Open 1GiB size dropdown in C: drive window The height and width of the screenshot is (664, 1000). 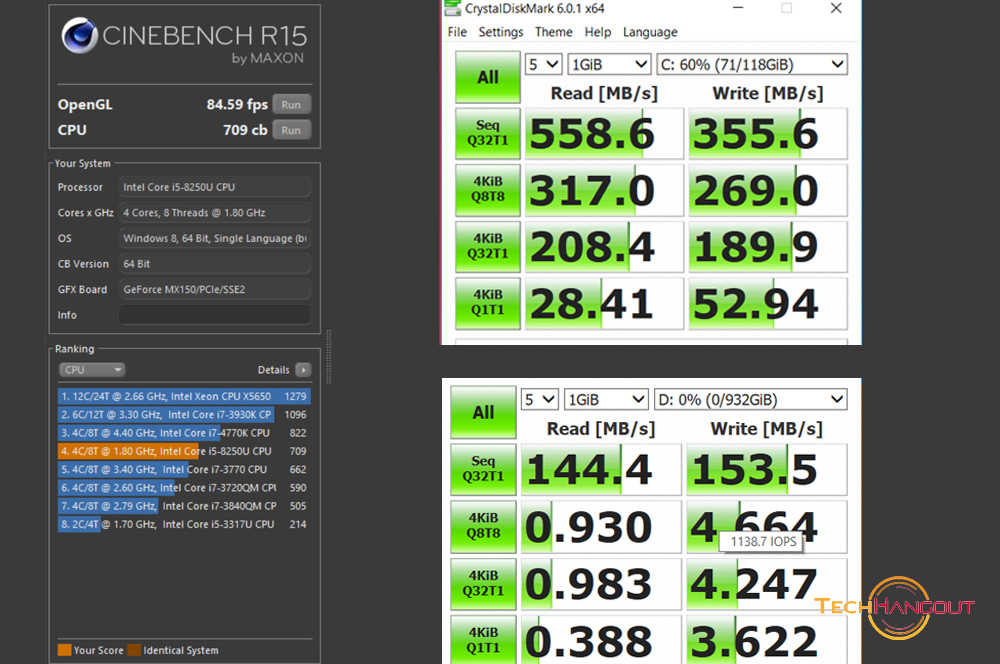(x=609, y=64)
